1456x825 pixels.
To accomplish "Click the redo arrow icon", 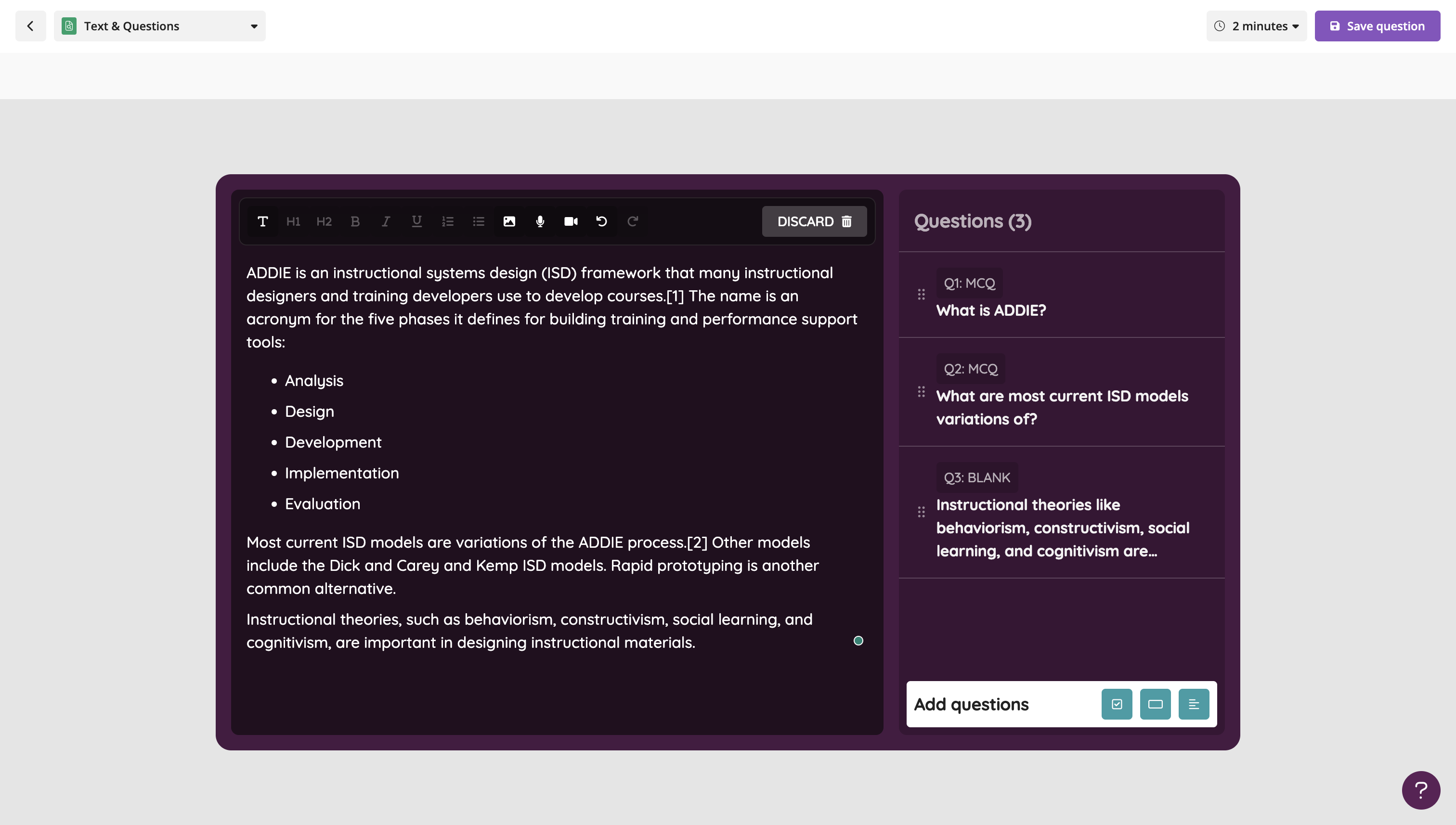I will click(633, 221).
